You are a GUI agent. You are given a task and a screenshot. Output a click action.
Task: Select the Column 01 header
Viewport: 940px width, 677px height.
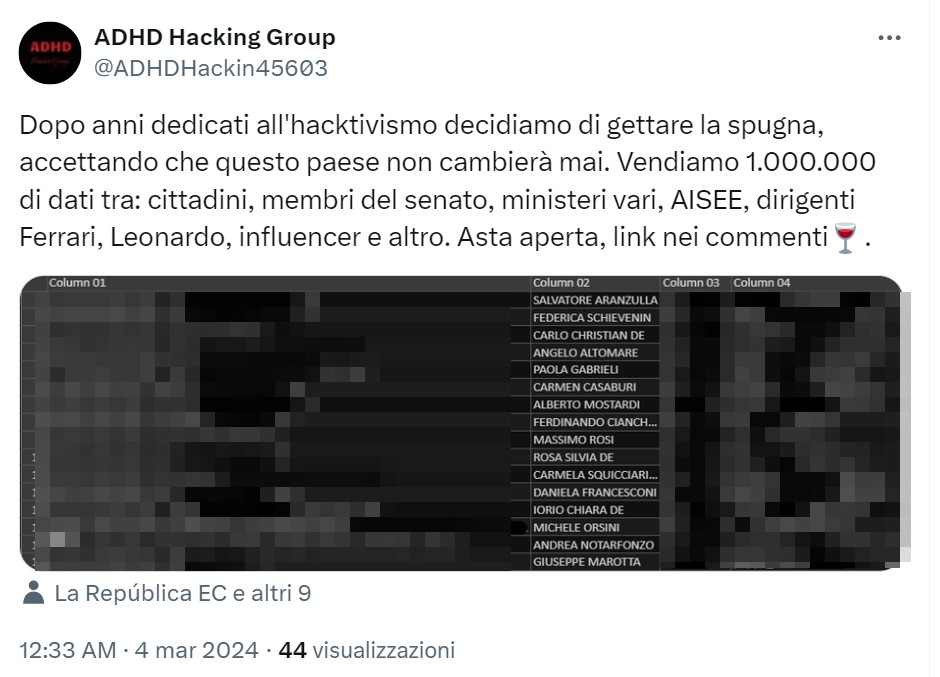point(77,282)
